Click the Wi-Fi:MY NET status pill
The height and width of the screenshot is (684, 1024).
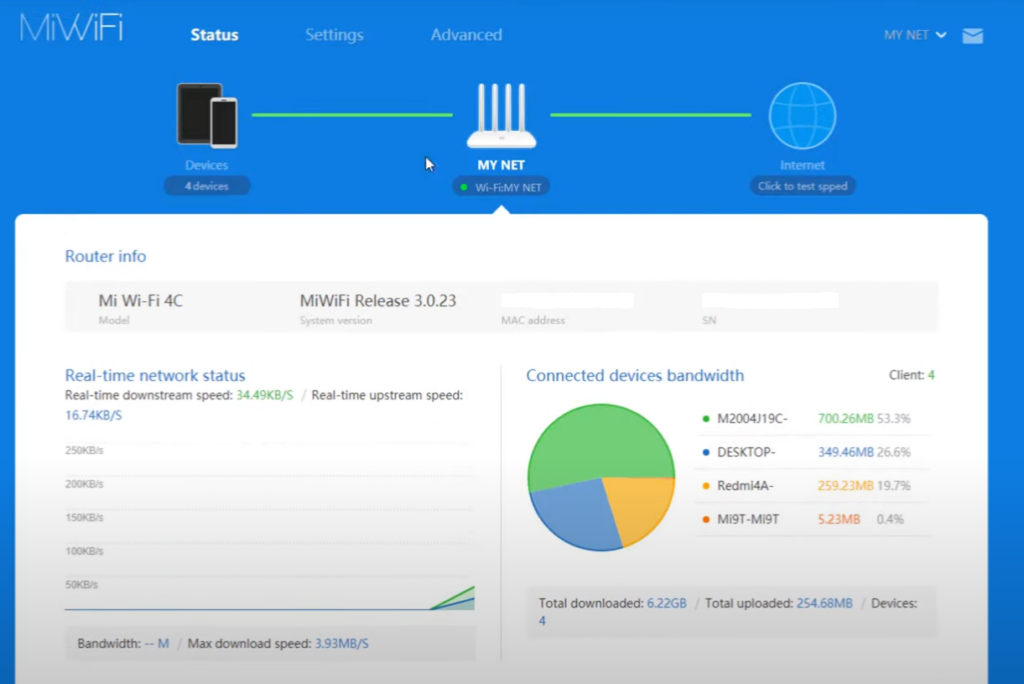501,187
